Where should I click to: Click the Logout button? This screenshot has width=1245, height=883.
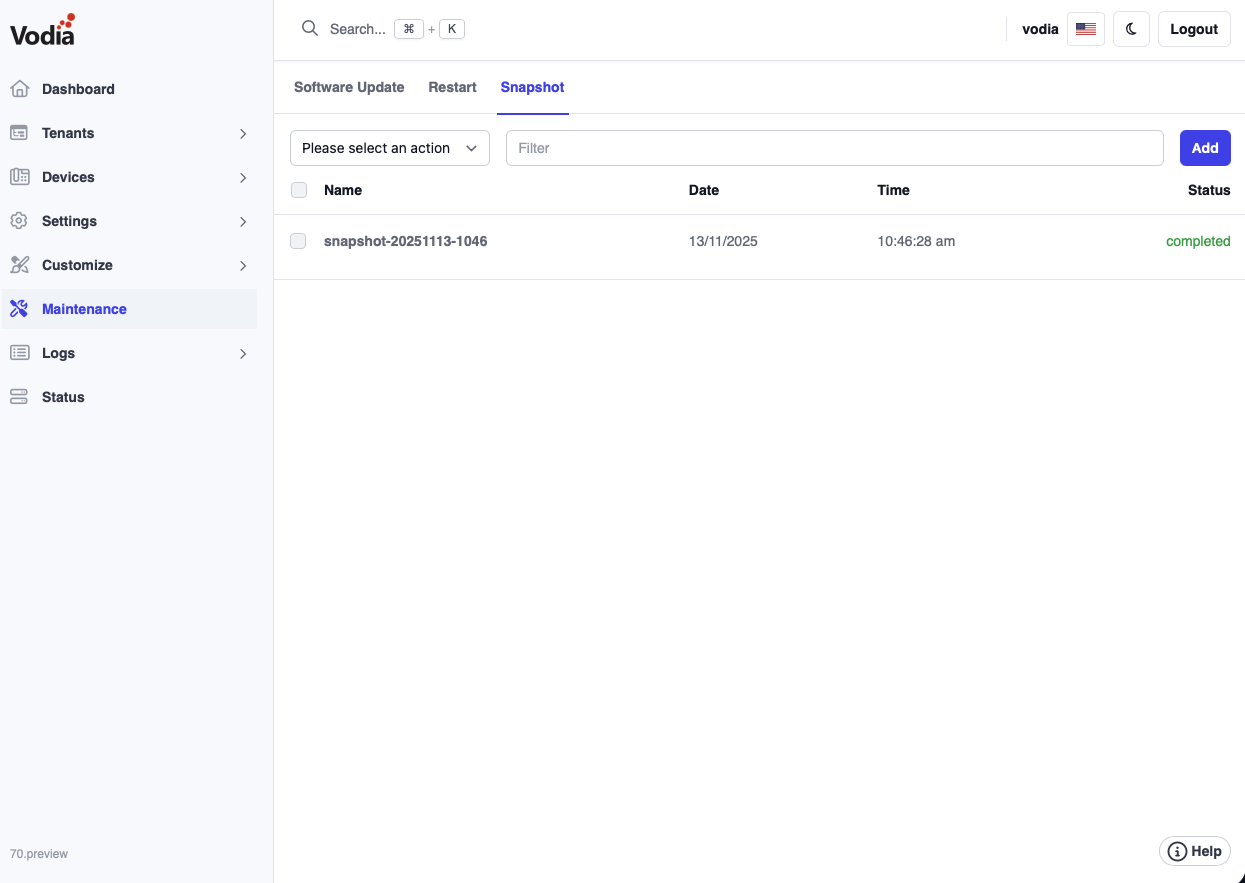coord(1193,29)
